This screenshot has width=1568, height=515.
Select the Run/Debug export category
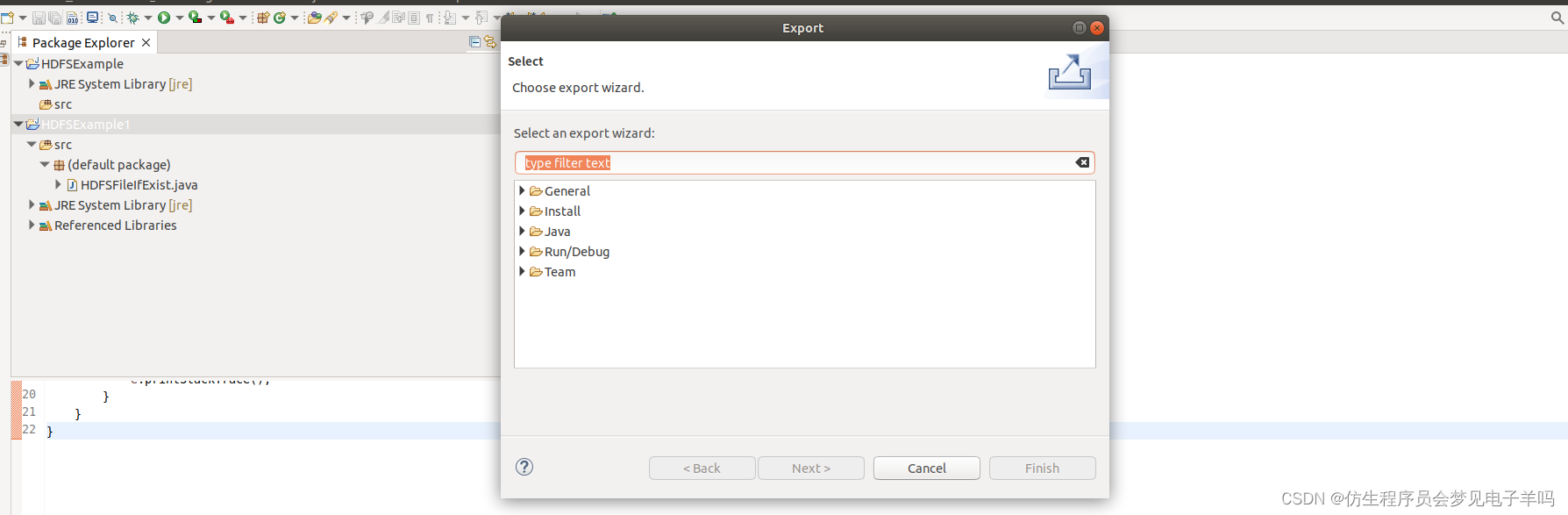576,252
